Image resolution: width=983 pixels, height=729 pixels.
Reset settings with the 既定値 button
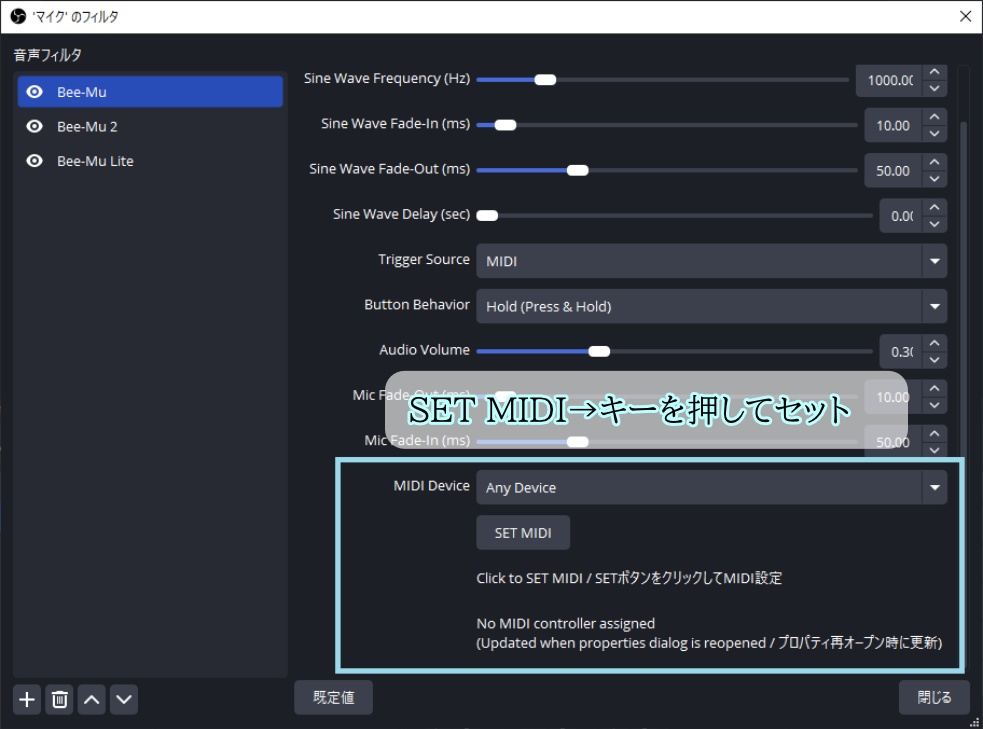point(333,697)
